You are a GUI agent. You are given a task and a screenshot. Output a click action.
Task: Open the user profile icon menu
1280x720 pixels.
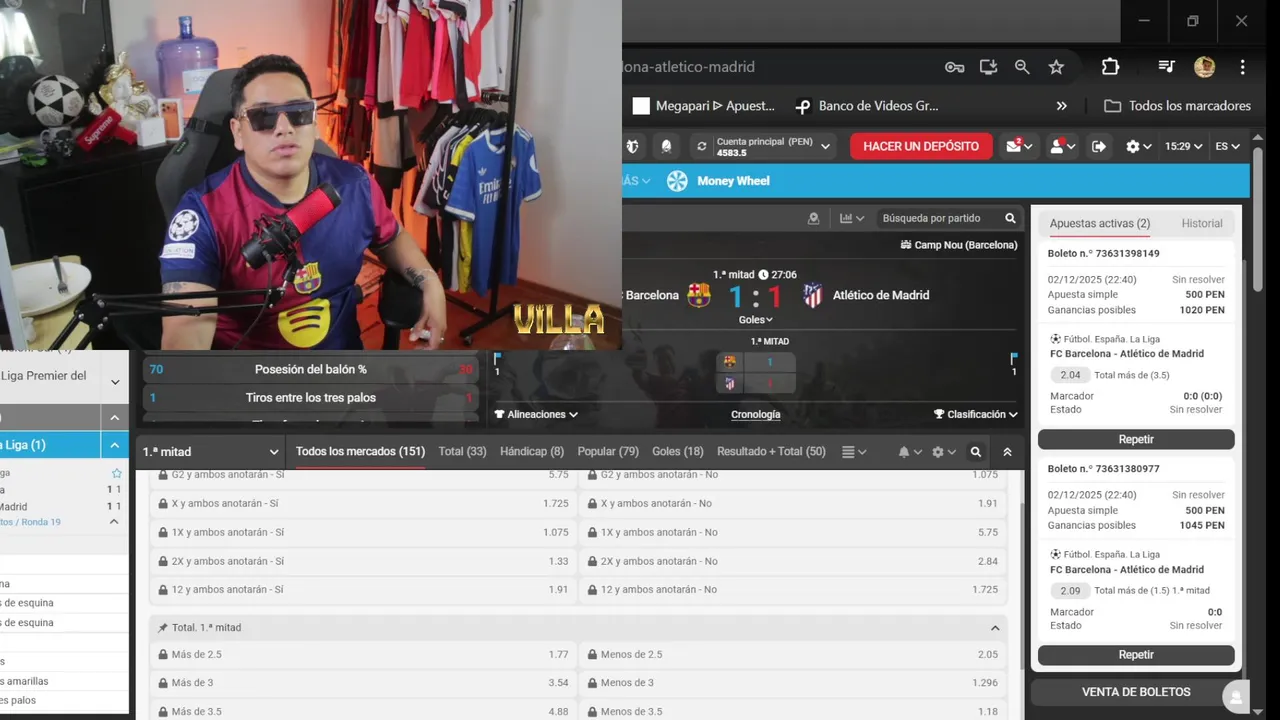pos(1062,146)
